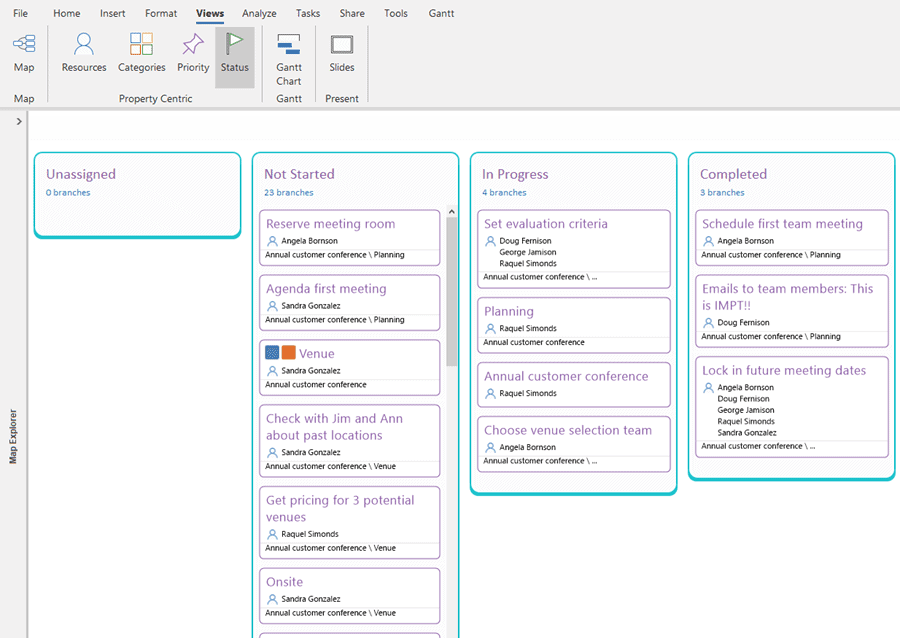Click the Map Explorer sidebar label
The width and height of the screenshot is (900, 638).
coord(13,436)
